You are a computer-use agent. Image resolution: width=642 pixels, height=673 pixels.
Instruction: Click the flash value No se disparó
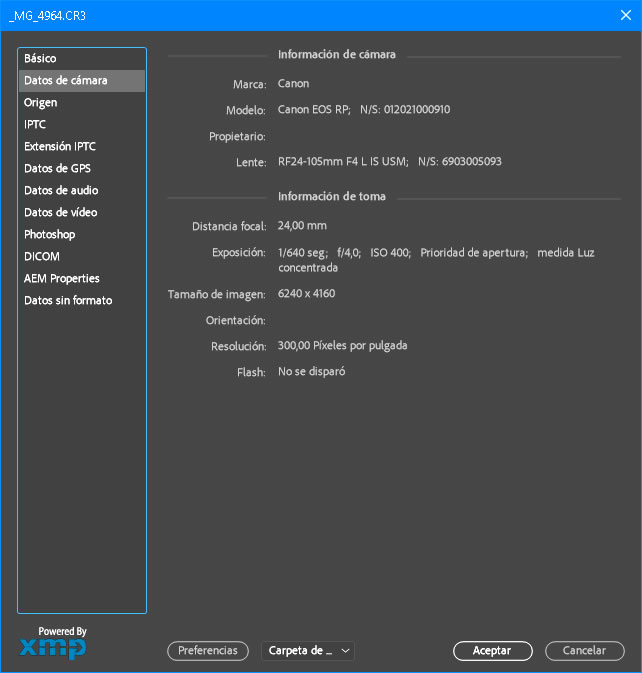pos(312,371)
